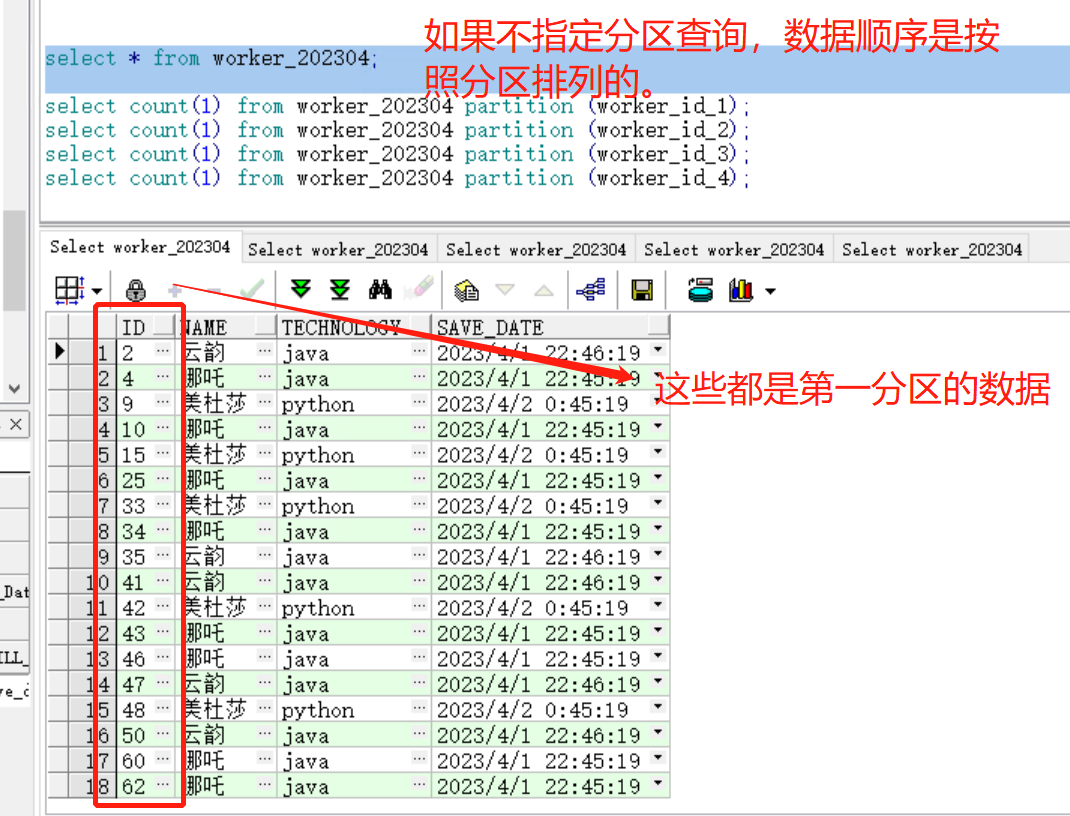Open ellipsis editor for TECHNOLOGY in ID 33 row
The width and height of the screenshot is (1070, 816).
click(419, 504)
